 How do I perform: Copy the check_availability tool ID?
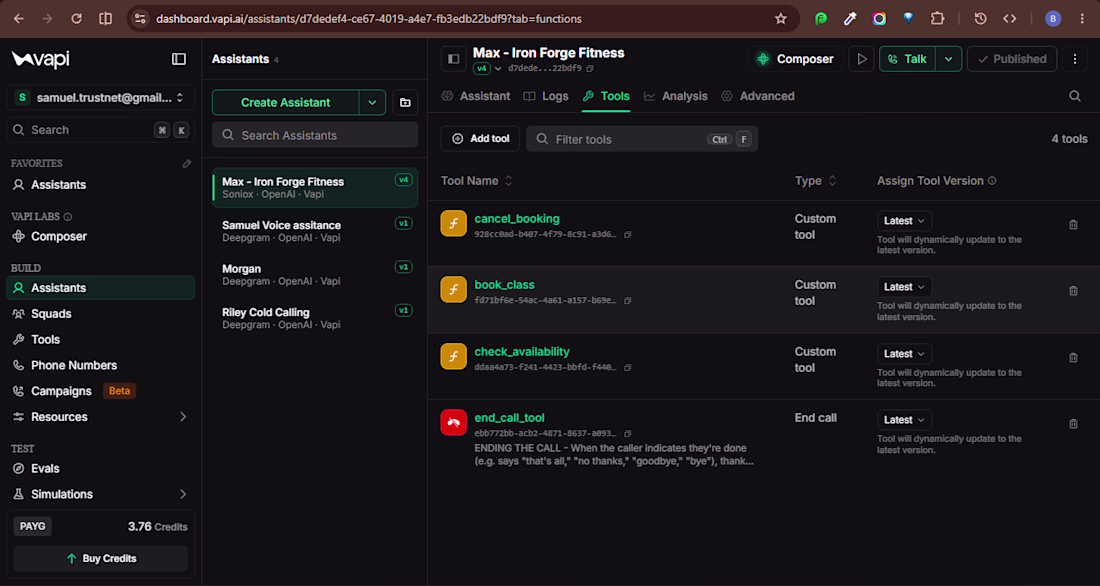pyautogui.click(x=628, y=367)
